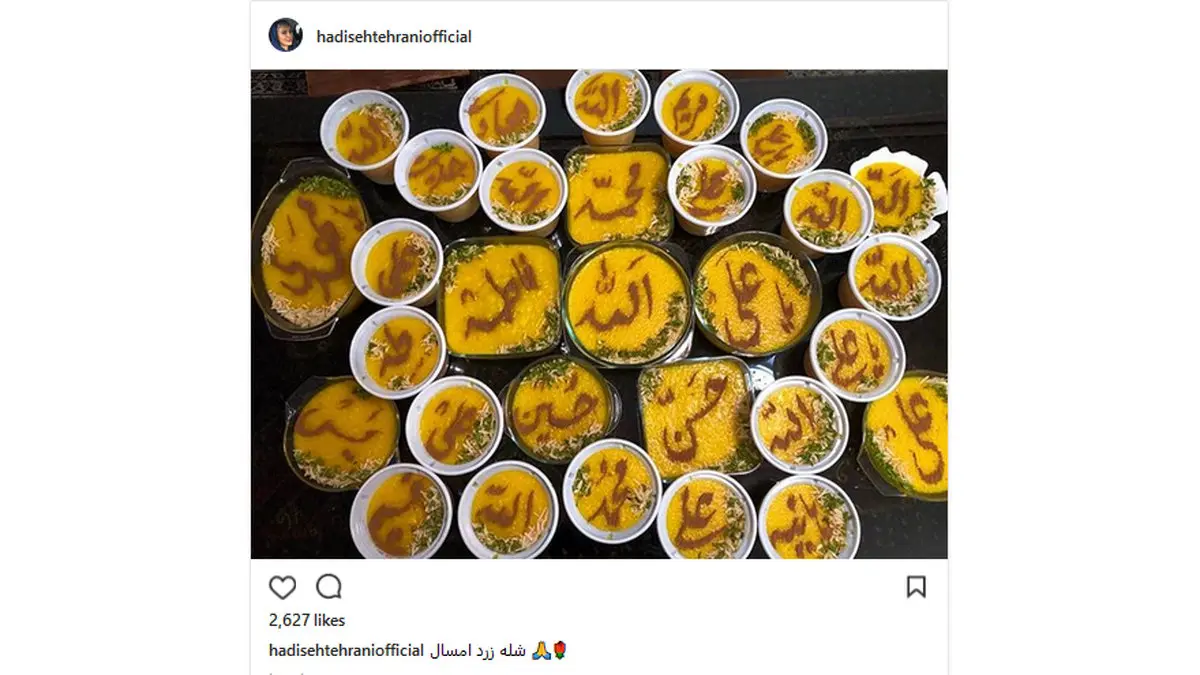Image resolution: width=1200 pixels, height=675 pixels.
Task: Click the glass round dish below center left
Action: pyautogui.click(x=561, y=410)
